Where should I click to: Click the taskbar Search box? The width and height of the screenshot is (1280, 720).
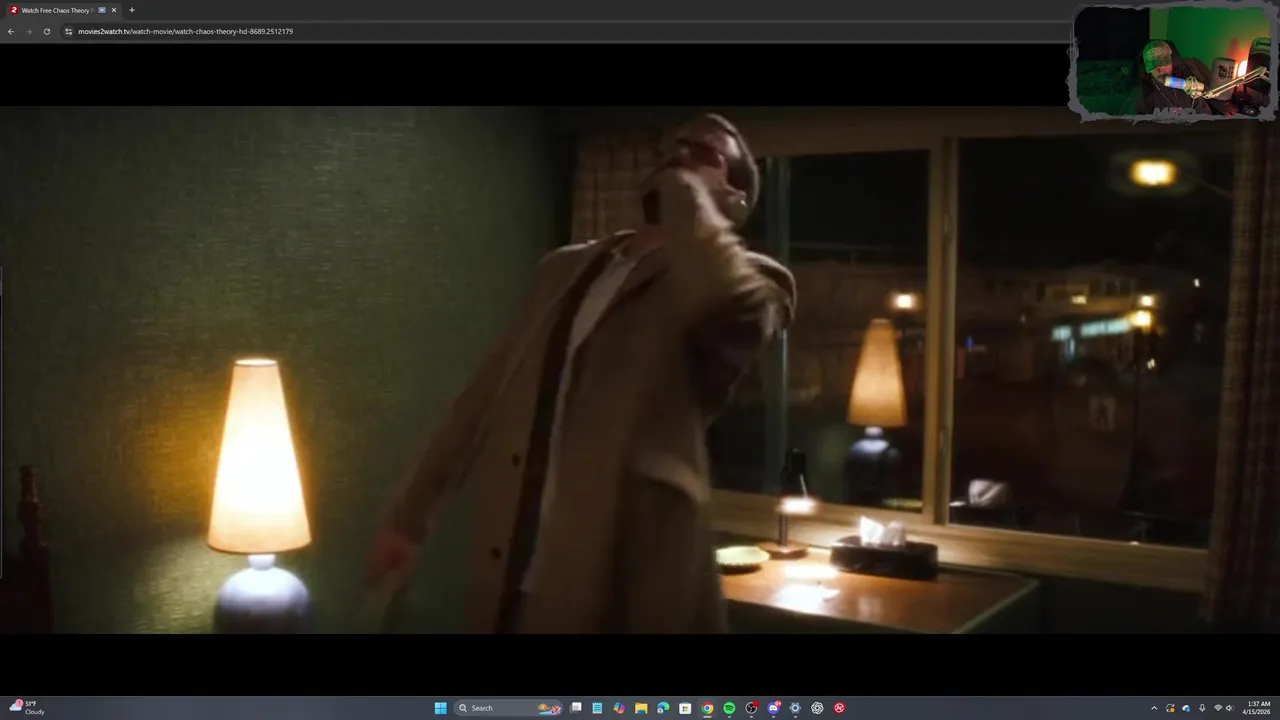click(508, 708)
